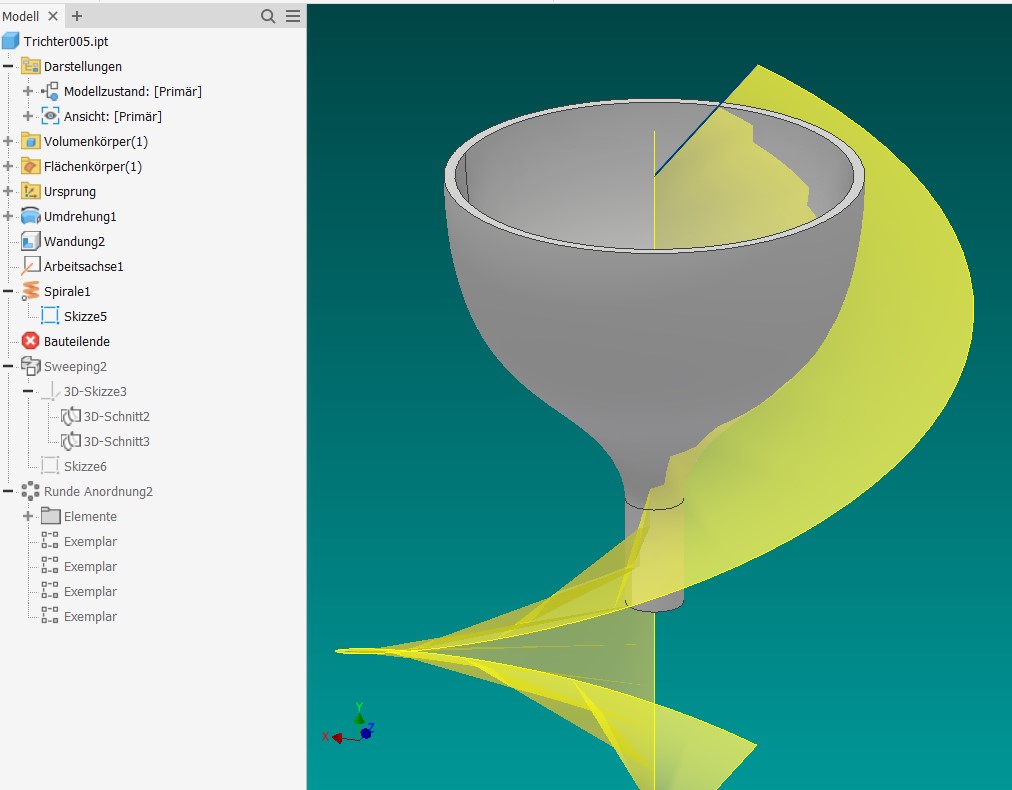Expand the Ursprung node
The height and width of the screenshot is (790, 1012).
pyautogui.click(x=8, y=191)
